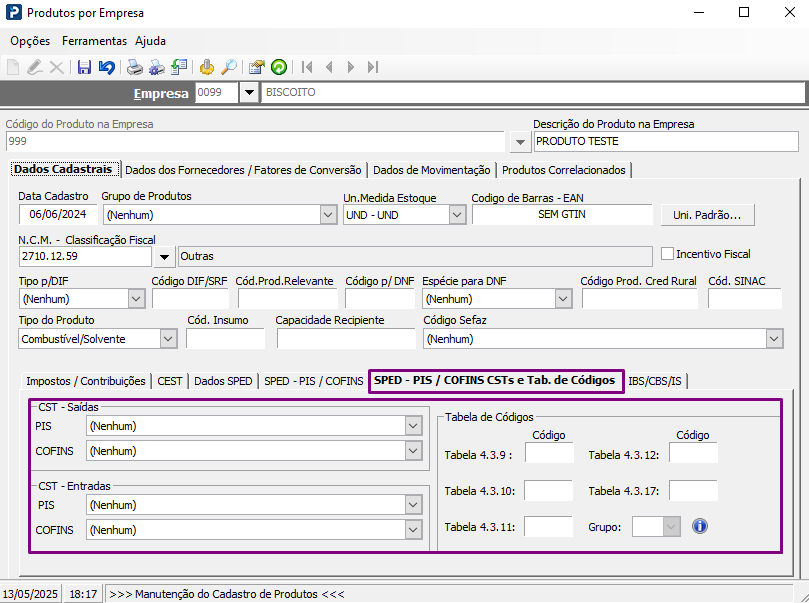Go to the first record

coord(307,67)
